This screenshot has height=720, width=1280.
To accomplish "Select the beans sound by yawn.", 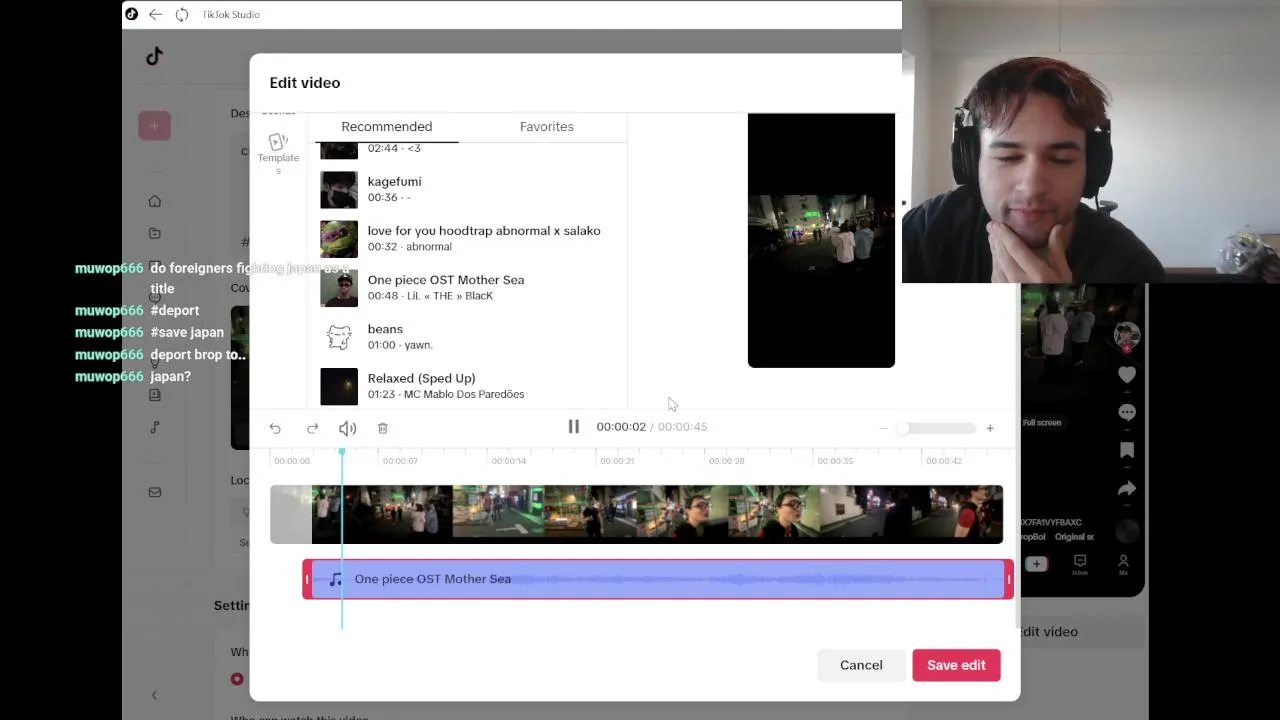I will tap(468, 336).
